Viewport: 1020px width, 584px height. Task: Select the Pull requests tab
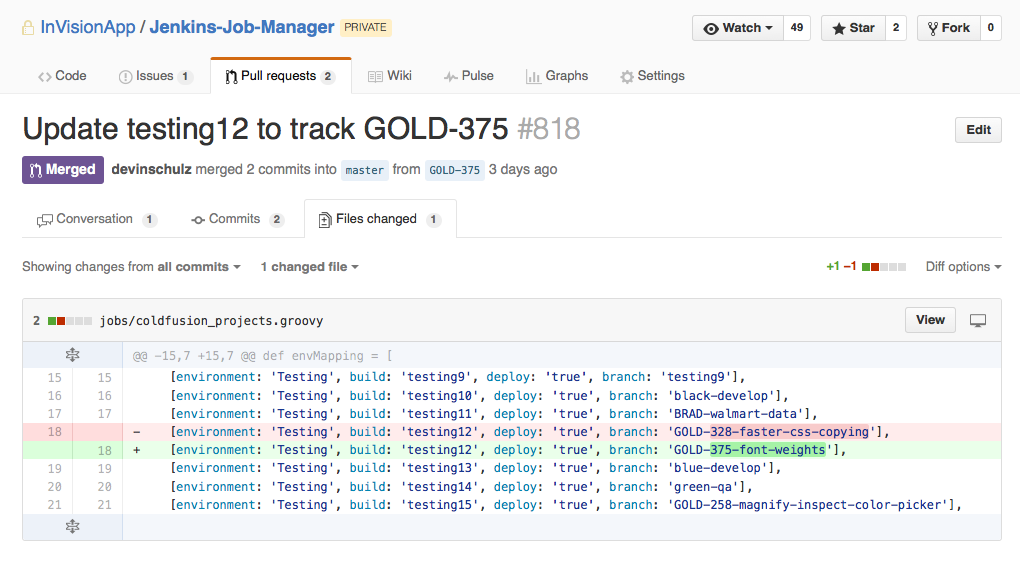click(280, 76)
